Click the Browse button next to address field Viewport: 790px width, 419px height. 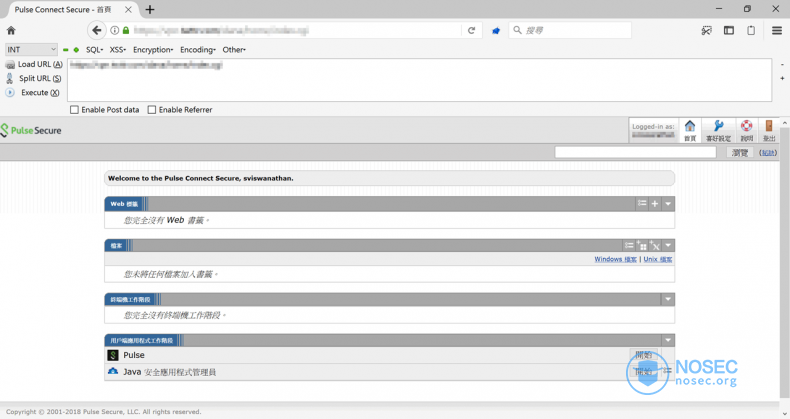pos(740,153)
